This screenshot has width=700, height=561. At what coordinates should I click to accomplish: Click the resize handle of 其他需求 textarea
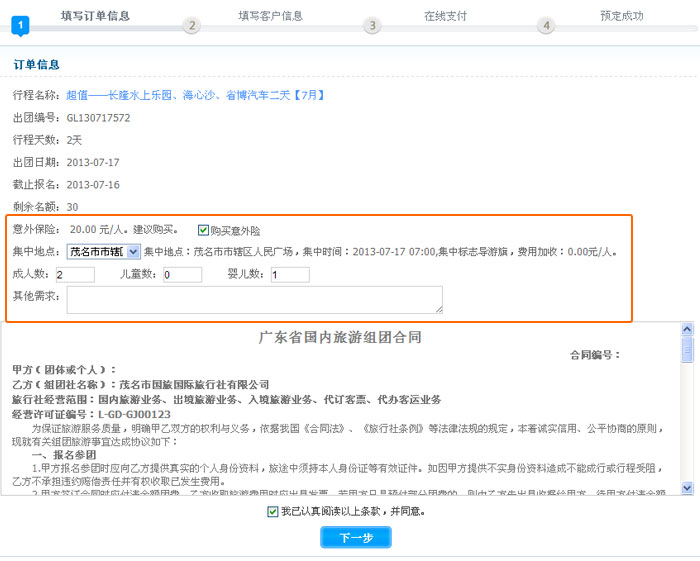[x=437, y=308]
